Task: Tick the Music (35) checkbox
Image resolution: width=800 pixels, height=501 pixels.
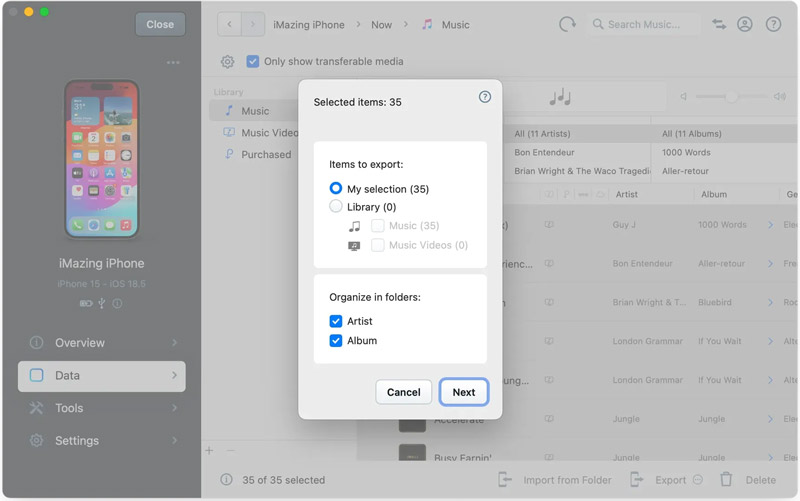Action: [378, 226]
